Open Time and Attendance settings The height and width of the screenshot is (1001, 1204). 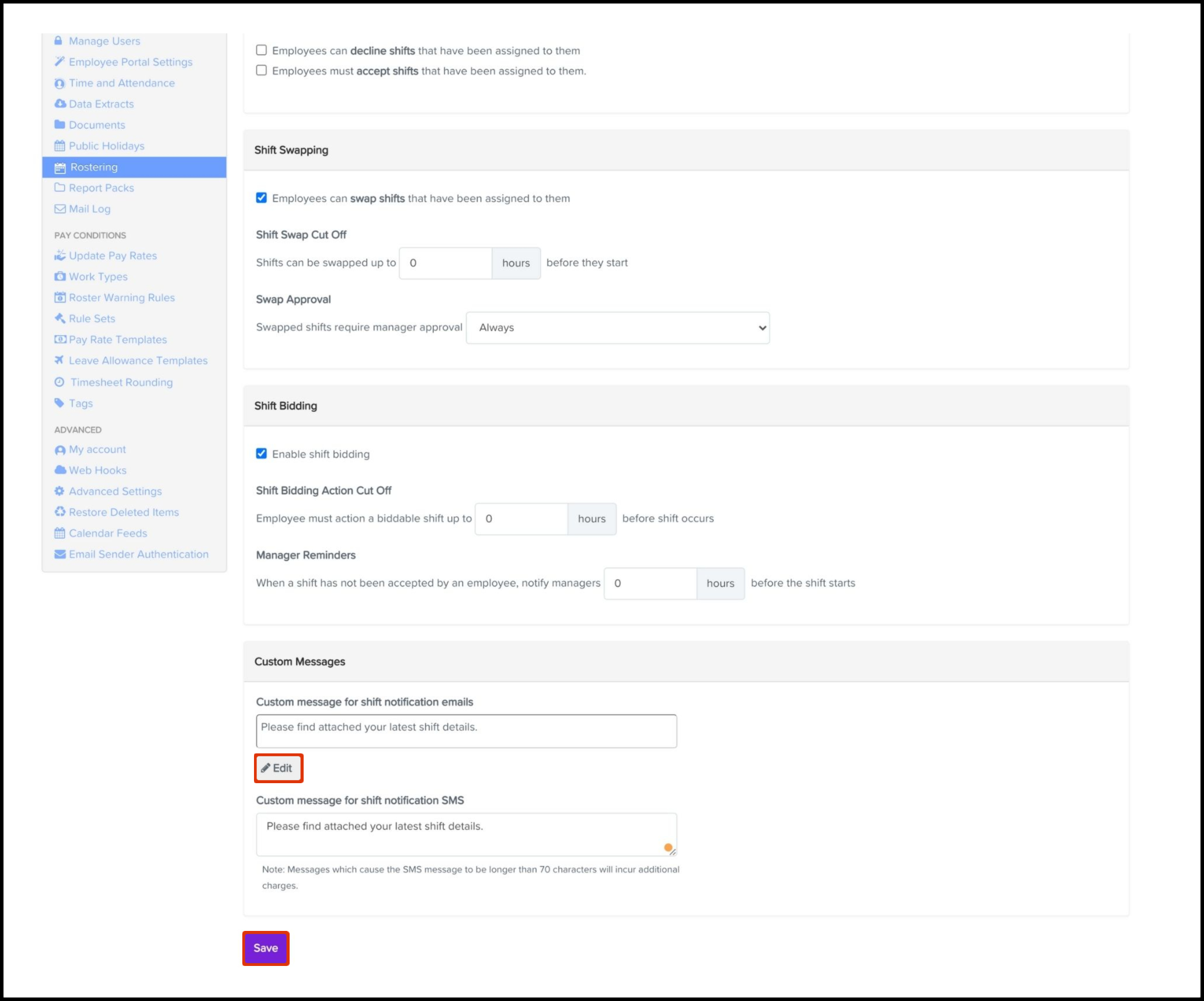(121, 83)
